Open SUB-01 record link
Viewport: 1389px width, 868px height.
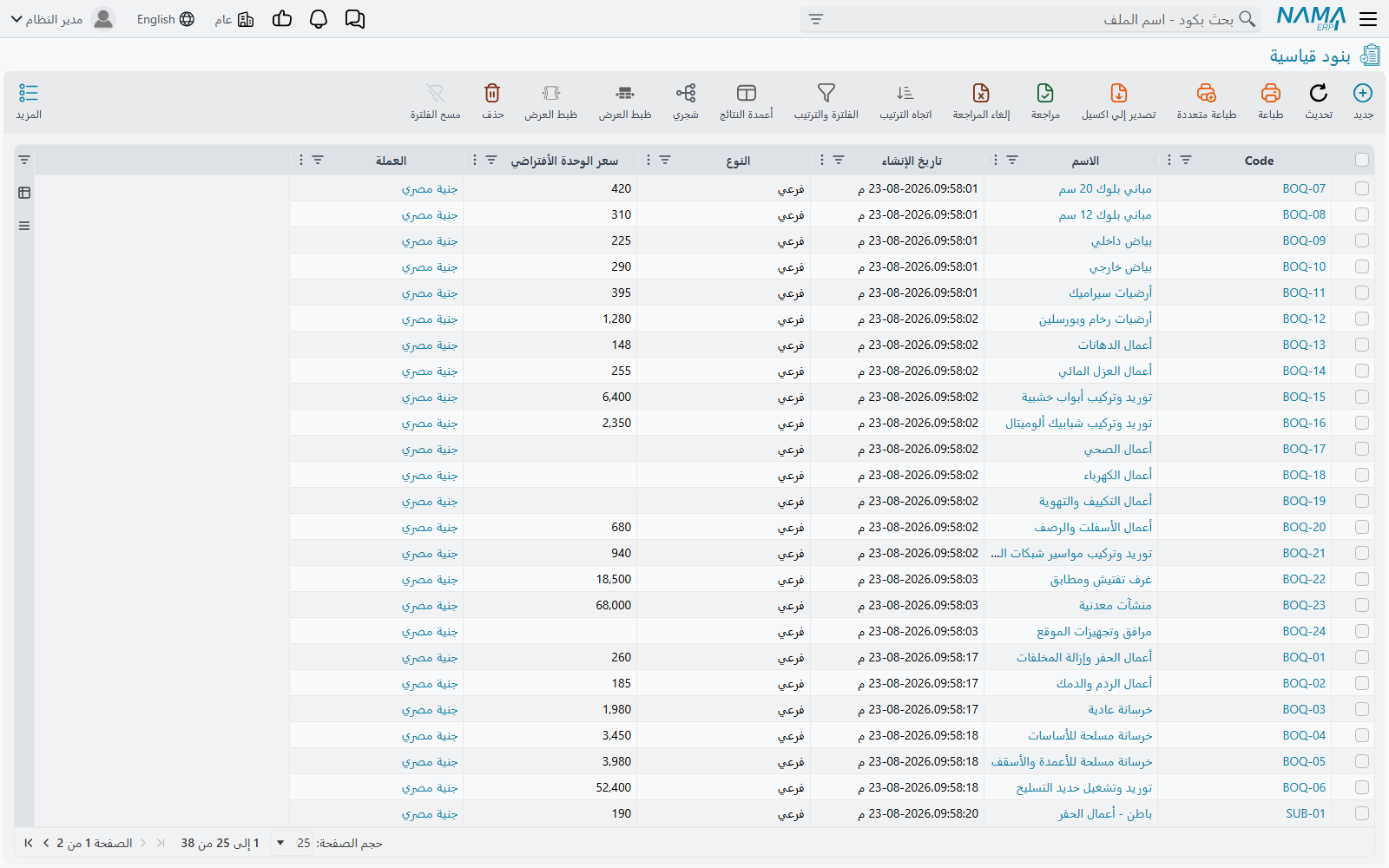pyautogui.click(x=1306, y=813)
